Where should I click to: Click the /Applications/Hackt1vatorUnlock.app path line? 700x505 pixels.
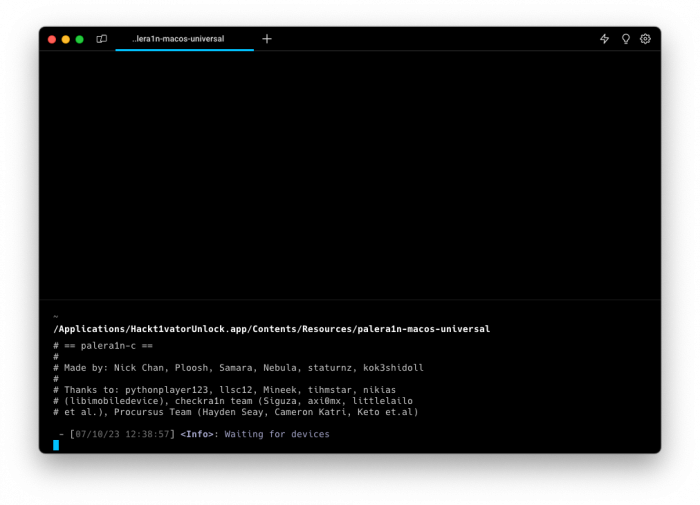(x=271, y=329)
